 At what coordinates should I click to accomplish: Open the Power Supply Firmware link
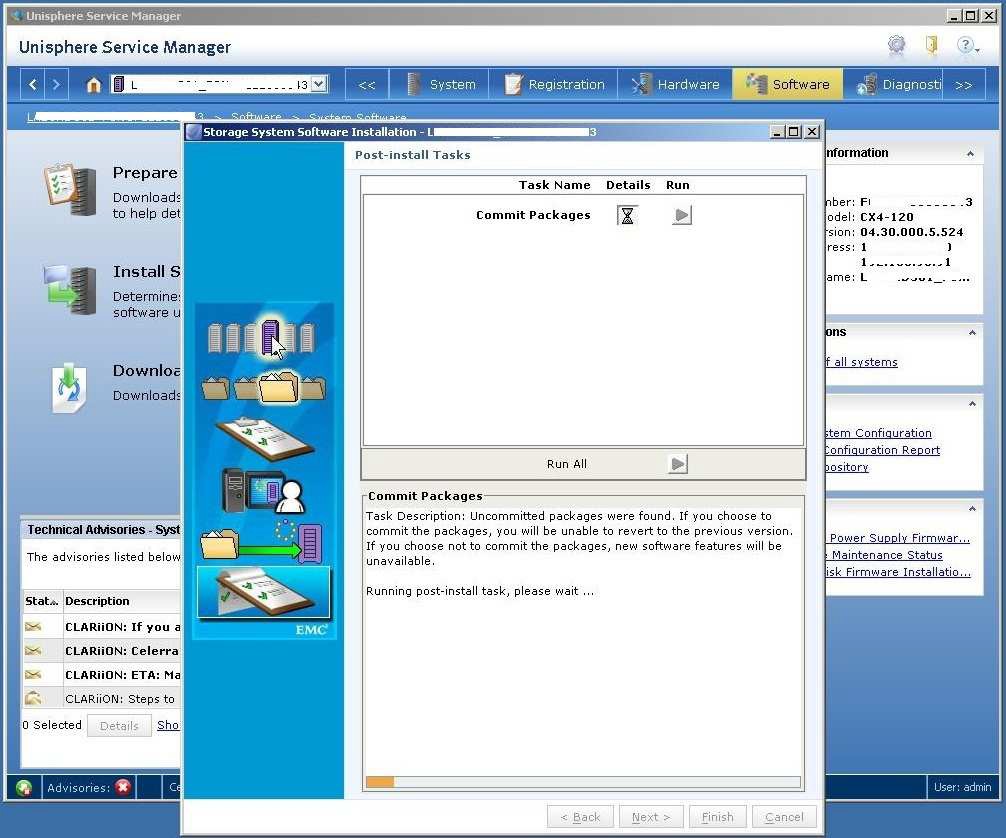(x=899, y=538)
